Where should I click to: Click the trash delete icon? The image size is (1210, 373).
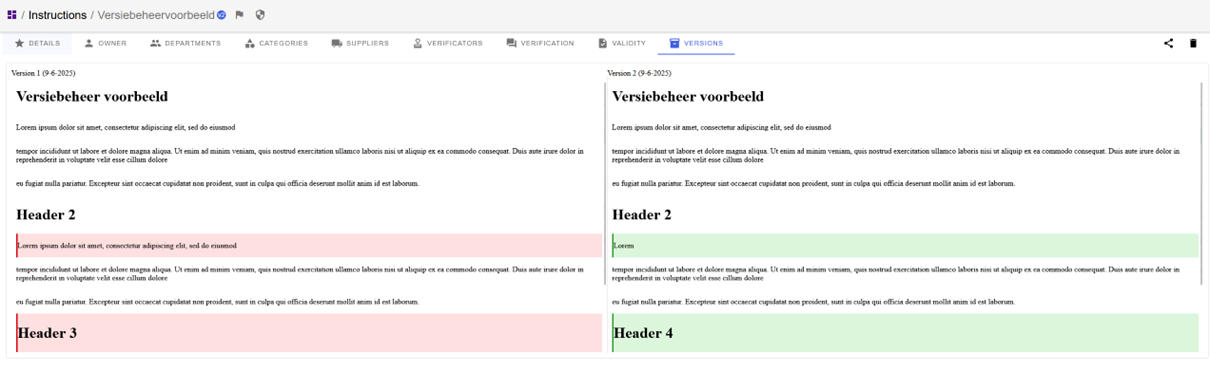1193,43
